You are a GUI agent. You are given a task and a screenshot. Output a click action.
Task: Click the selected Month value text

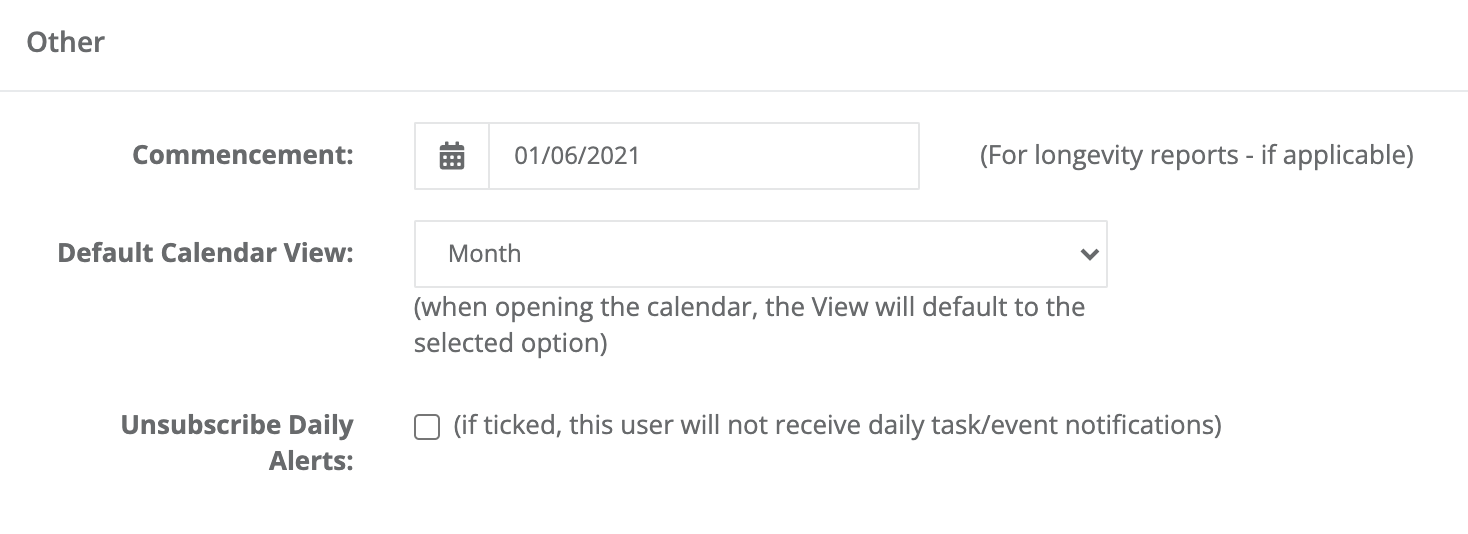click(484, 254)
